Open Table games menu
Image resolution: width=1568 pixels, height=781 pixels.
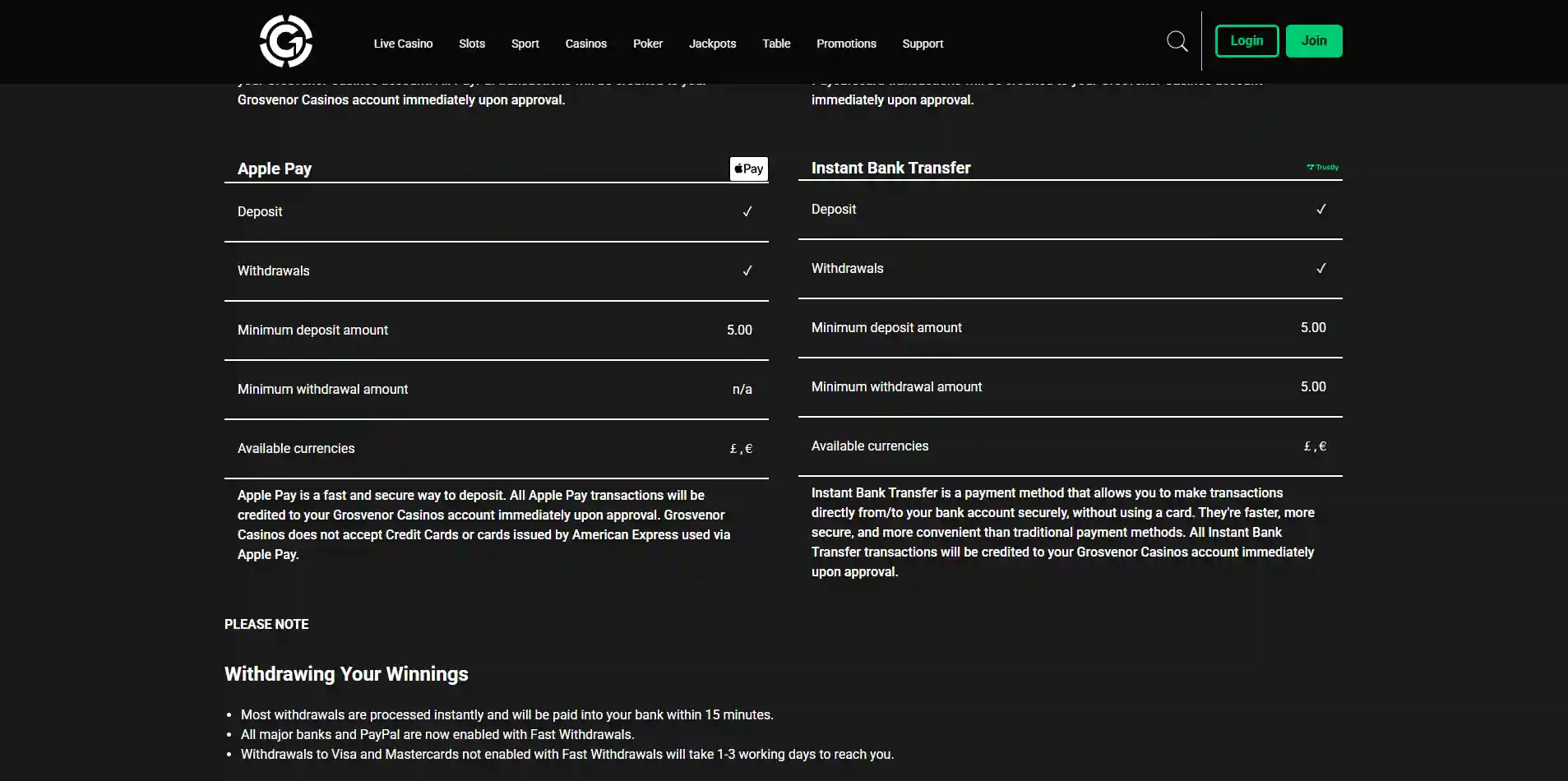776,44
